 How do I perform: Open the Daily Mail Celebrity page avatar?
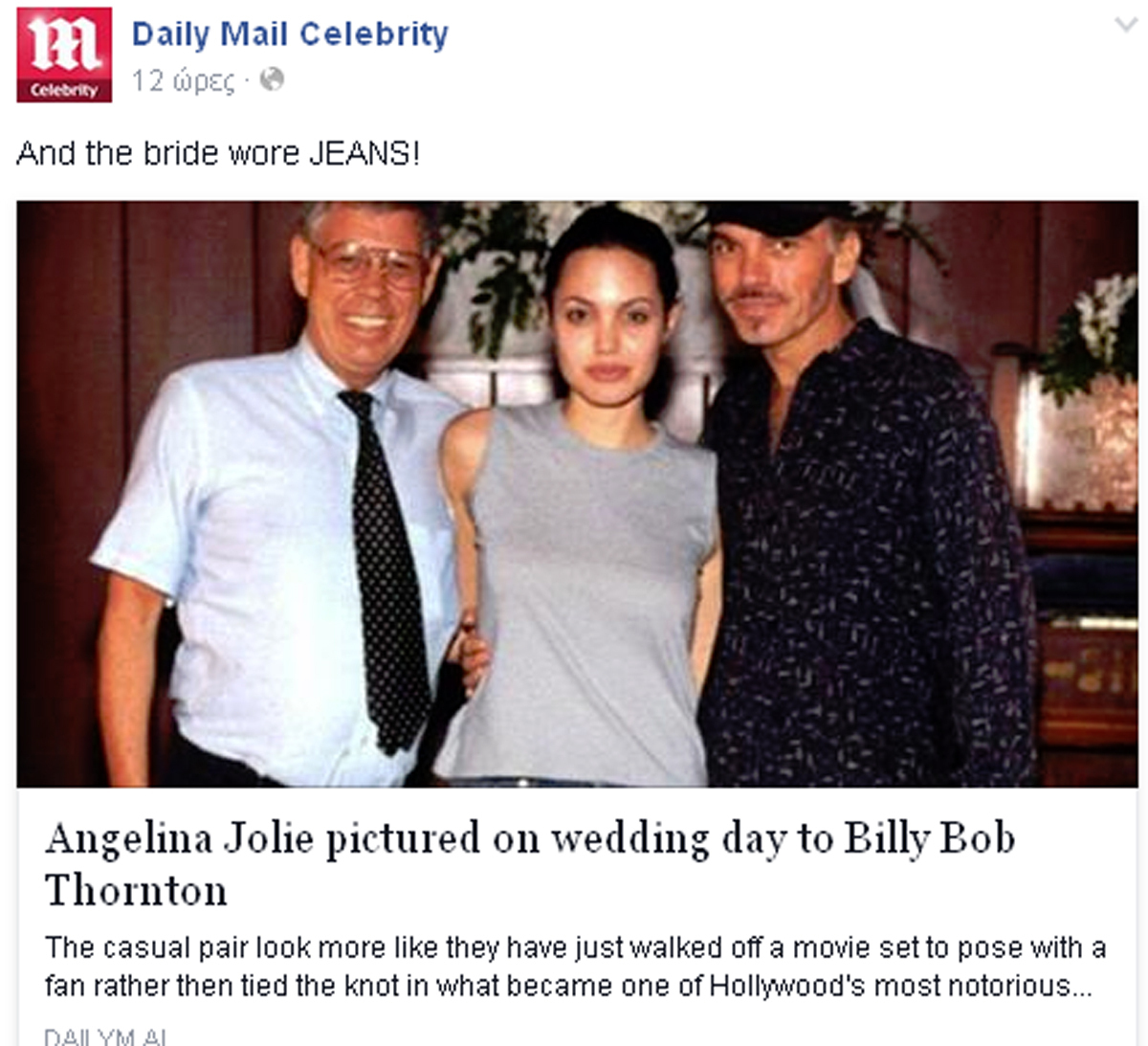pyautogui.click(x=64, y=55)
